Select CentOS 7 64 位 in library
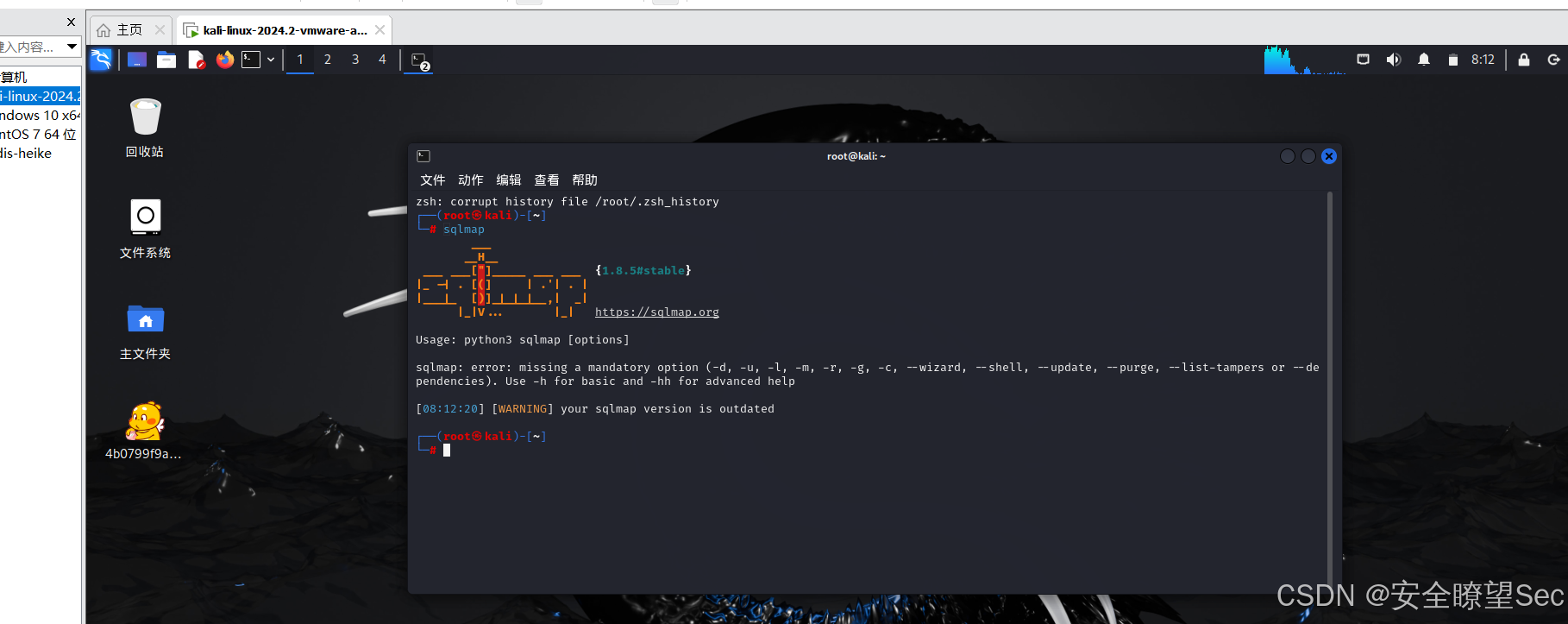 click(40, 134)
